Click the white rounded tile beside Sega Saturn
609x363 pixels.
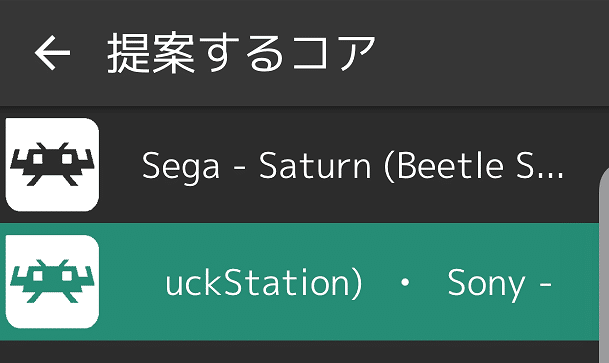tap(52, 165)
